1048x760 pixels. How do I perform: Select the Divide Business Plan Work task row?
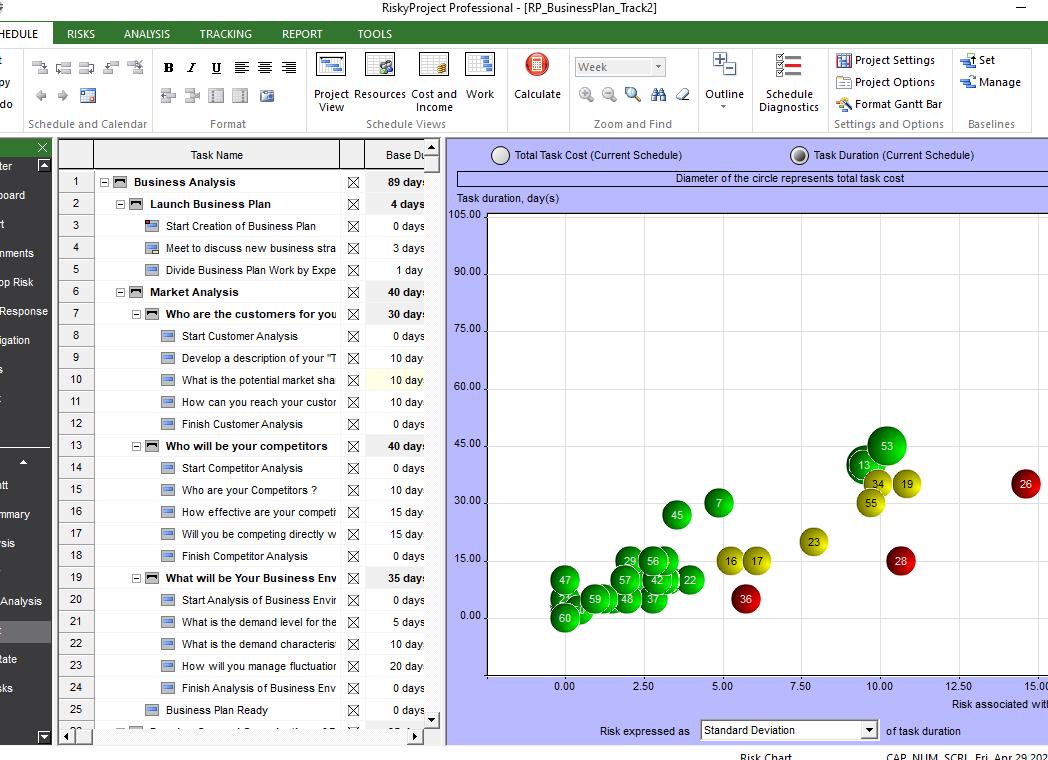pyautogui.click(x=251, y=270)
